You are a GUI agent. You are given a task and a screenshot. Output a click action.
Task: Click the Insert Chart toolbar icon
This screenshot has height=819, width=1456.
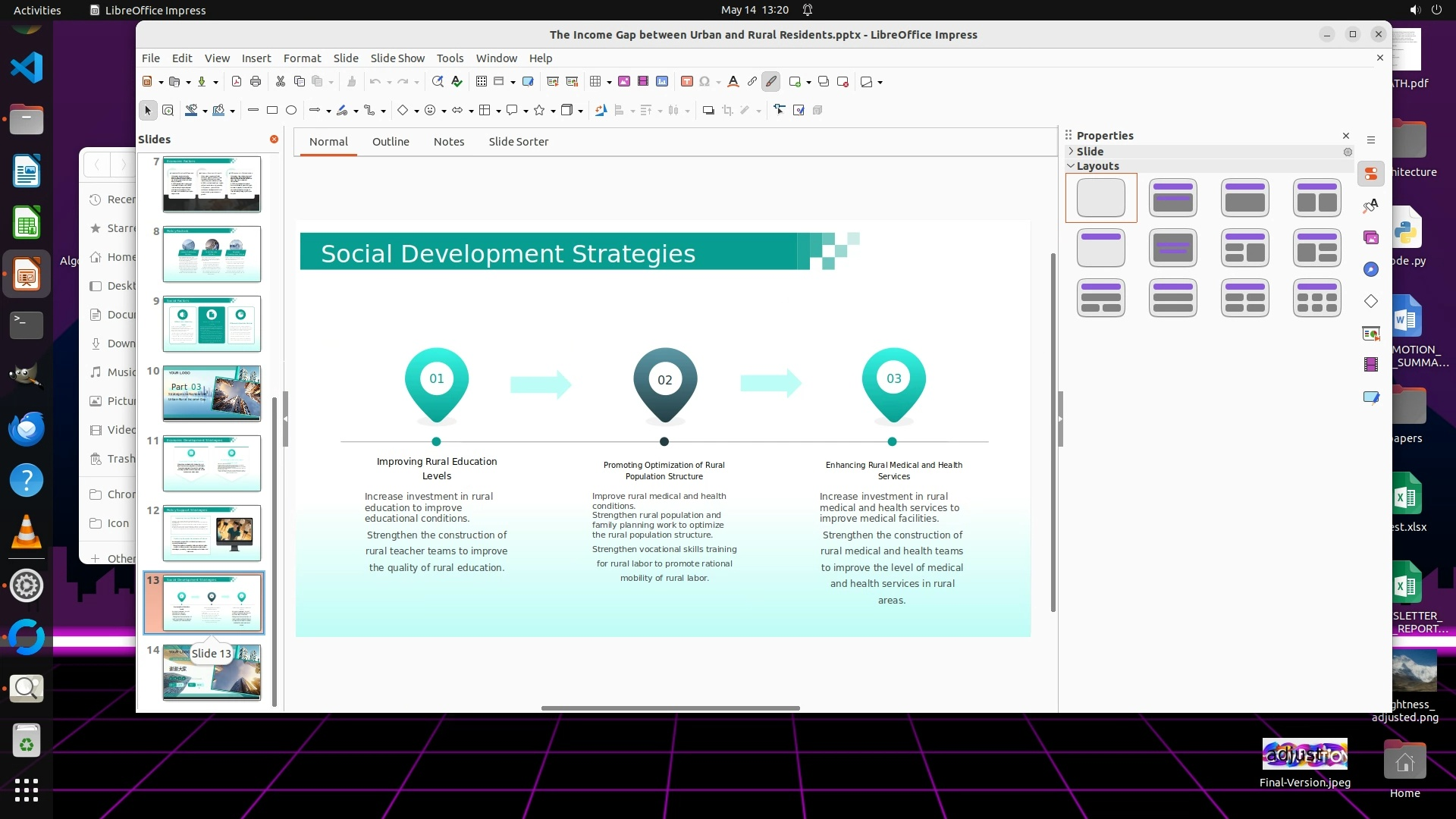[662, 82]
